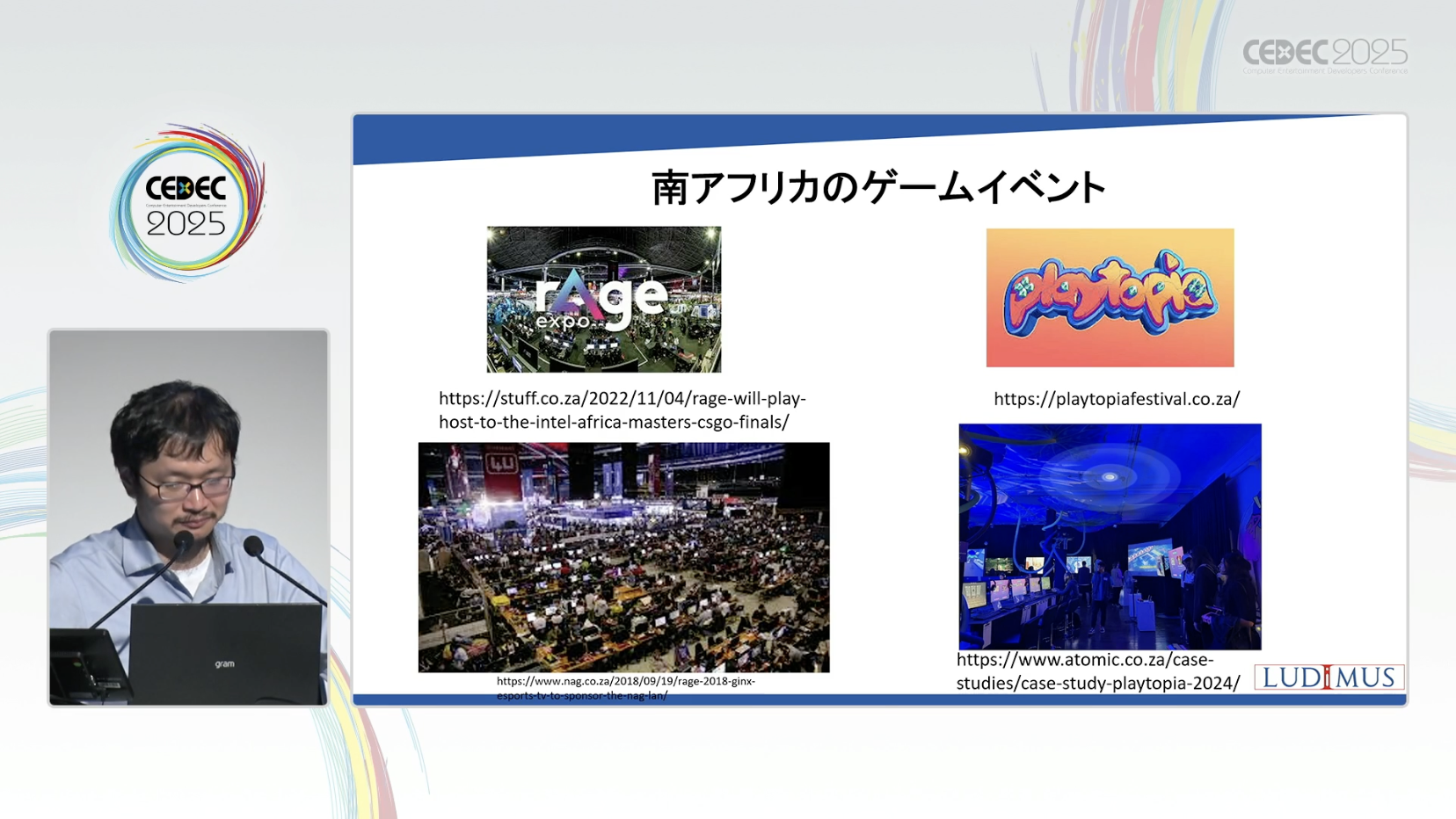Select the playtopia logo image
This screenshot has height=819, width=1456.
(x=1110, y=298)
